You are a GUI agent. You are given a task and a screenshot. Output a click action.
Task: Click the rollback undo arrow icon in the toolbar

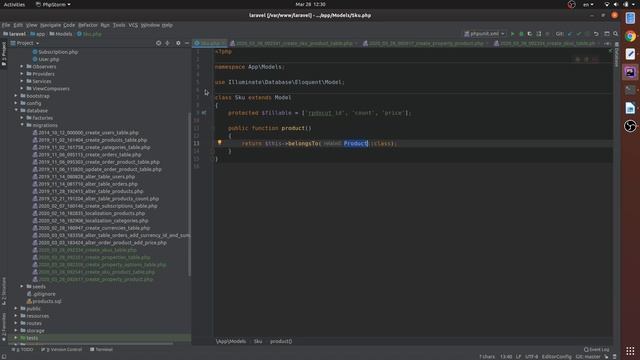[x=596, y=34]
